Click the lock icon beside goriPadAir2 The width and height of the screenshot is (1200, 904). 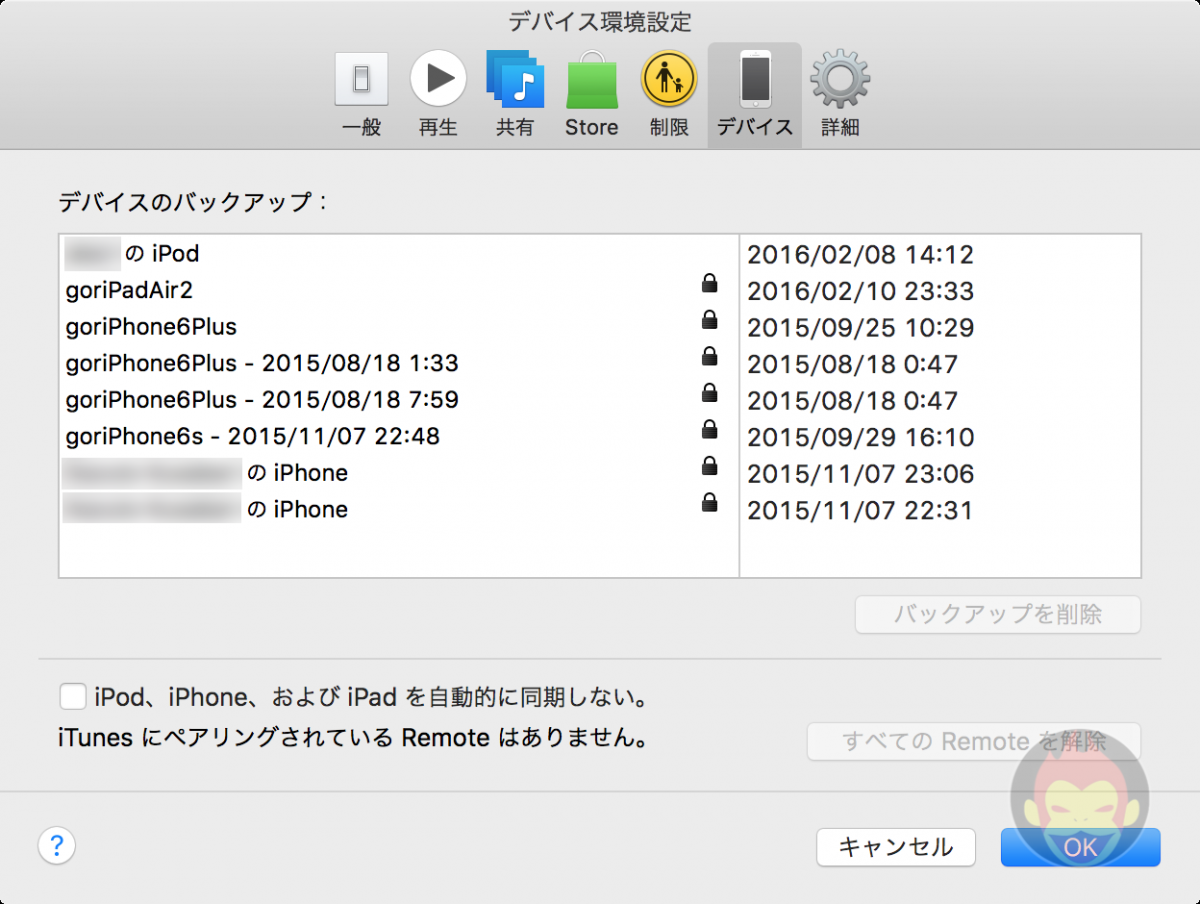[x=709, y=283]
